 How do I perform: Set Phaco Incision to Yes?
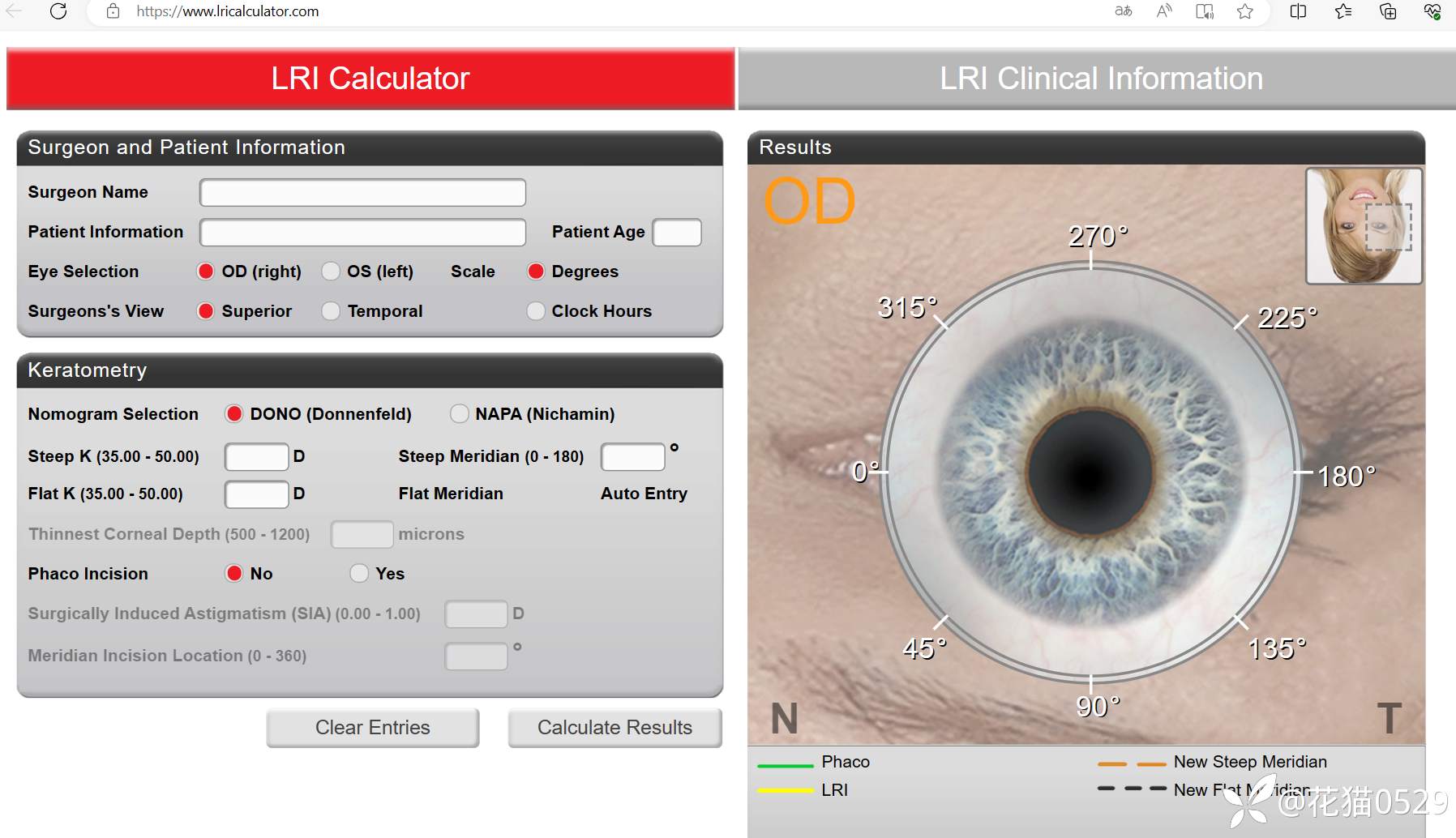tap(359, 574)
